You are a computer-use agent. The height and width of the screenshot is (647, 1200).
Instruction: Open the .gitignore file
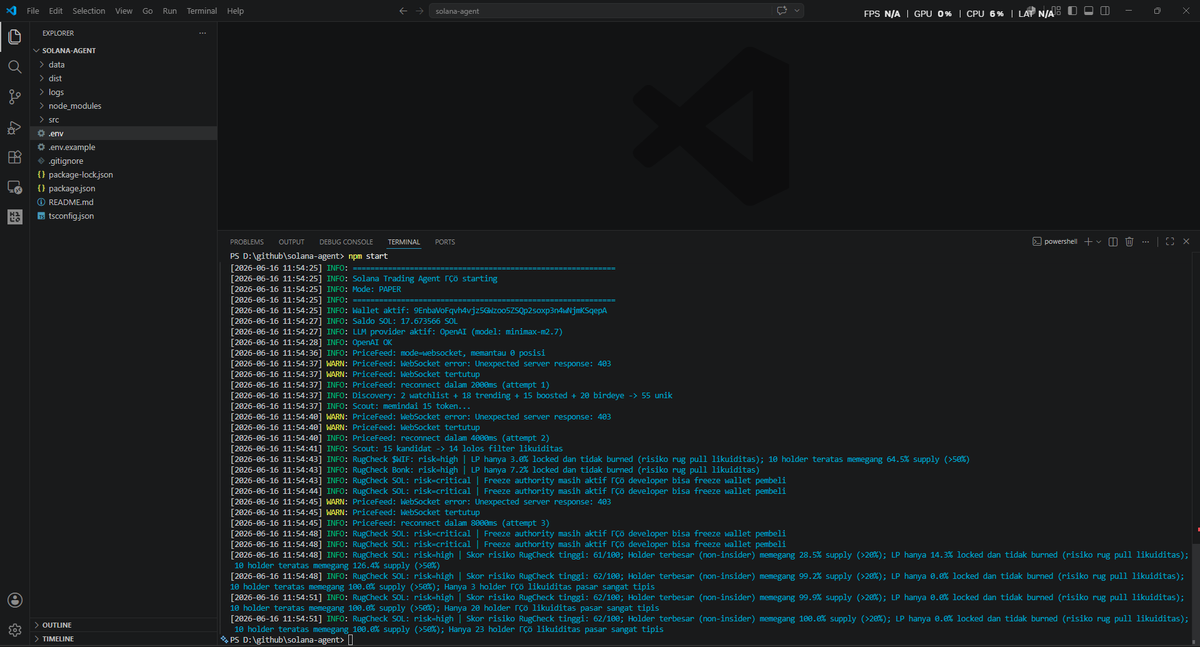tap(124, 161)
